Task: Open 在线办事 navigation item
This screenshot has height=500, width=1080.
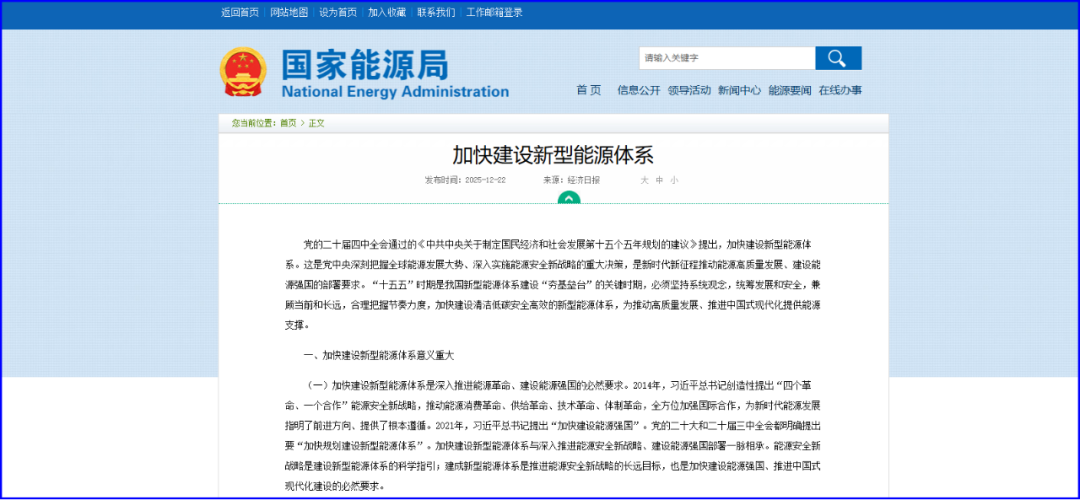Action: (x=839, y=90)
